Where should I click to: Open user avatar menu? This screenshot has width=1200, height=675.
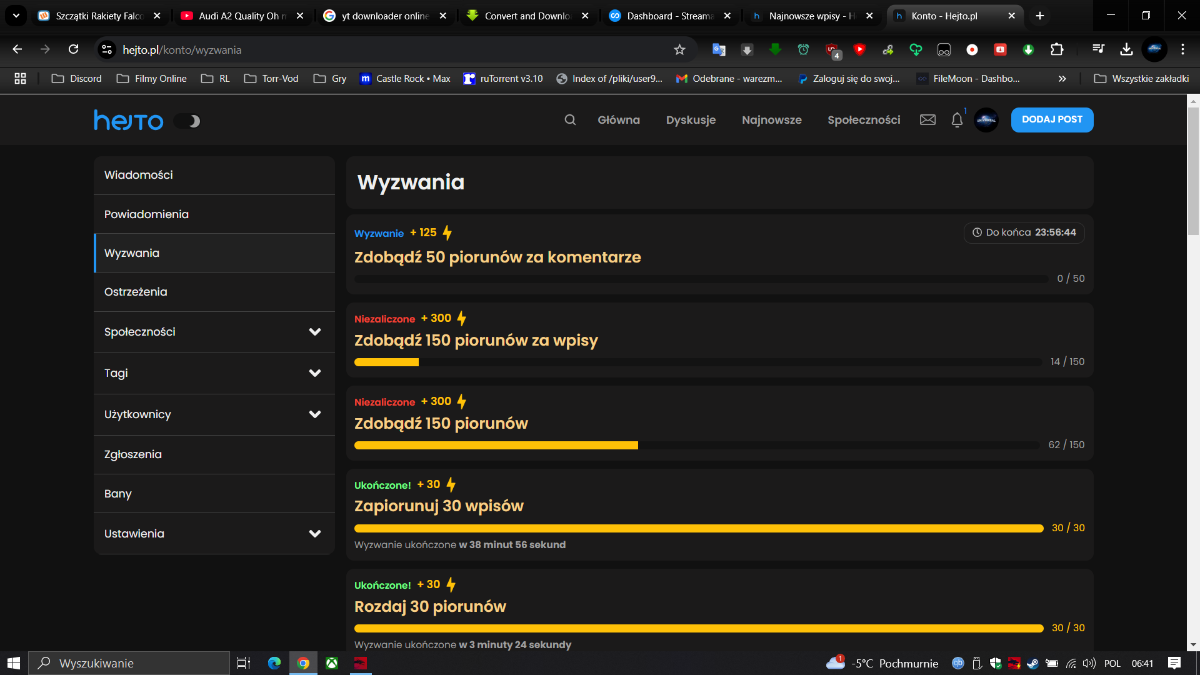coord(986,120)
